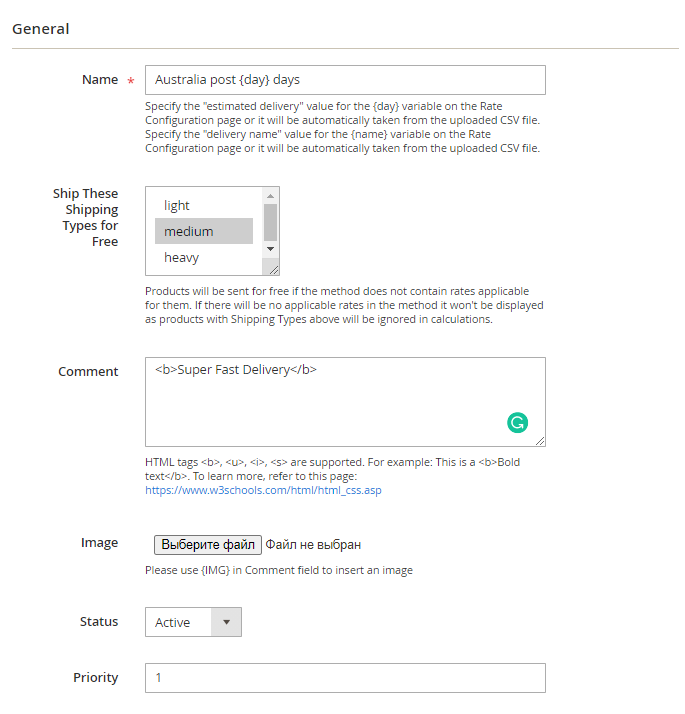Click the shipping types list resize handle
The height and width of the screenshot is (714, 685).
point(273,269)
